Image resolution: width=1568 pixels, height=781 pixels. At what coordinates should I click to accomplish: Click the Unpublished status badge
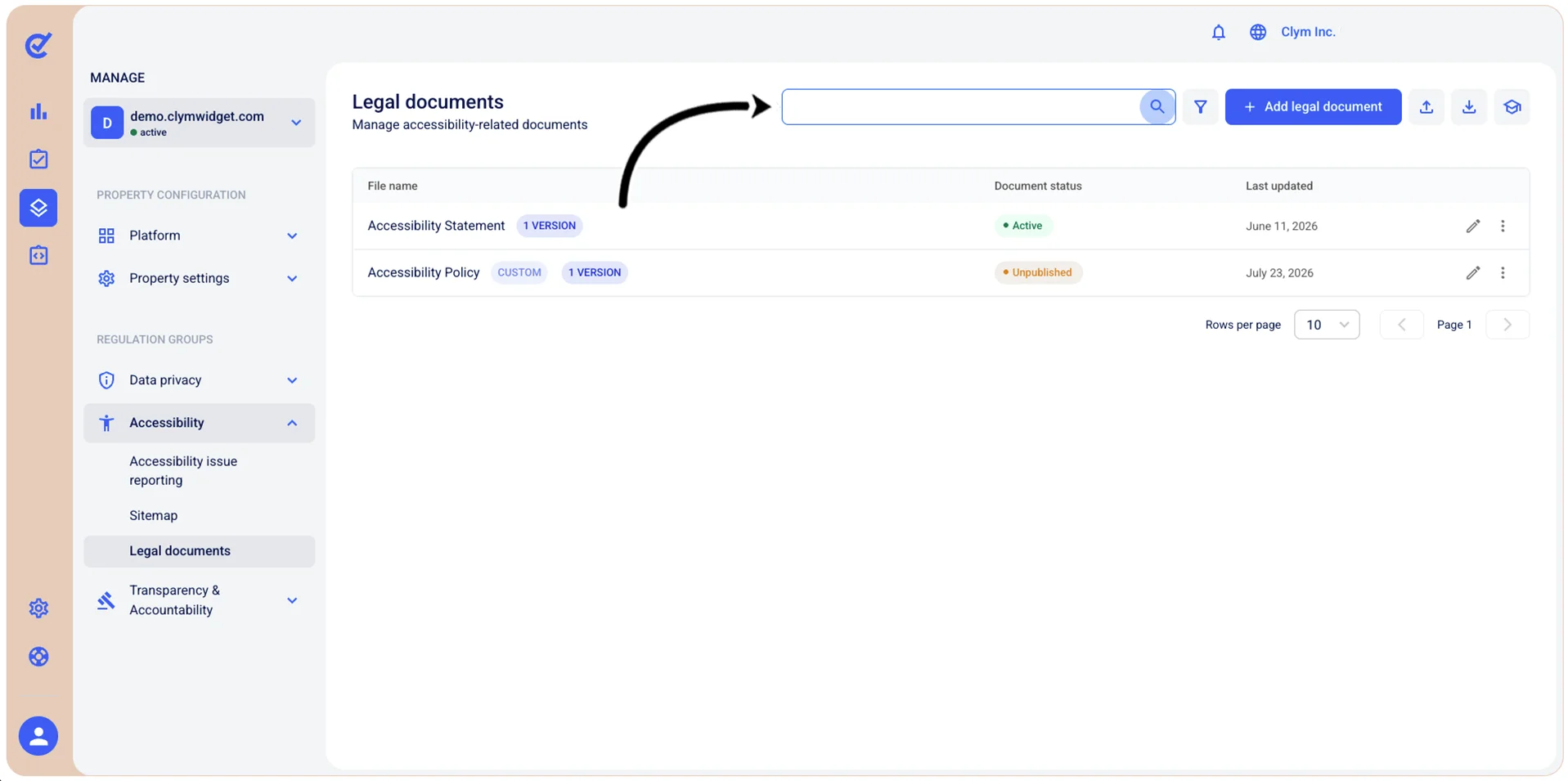(1038, 272)
